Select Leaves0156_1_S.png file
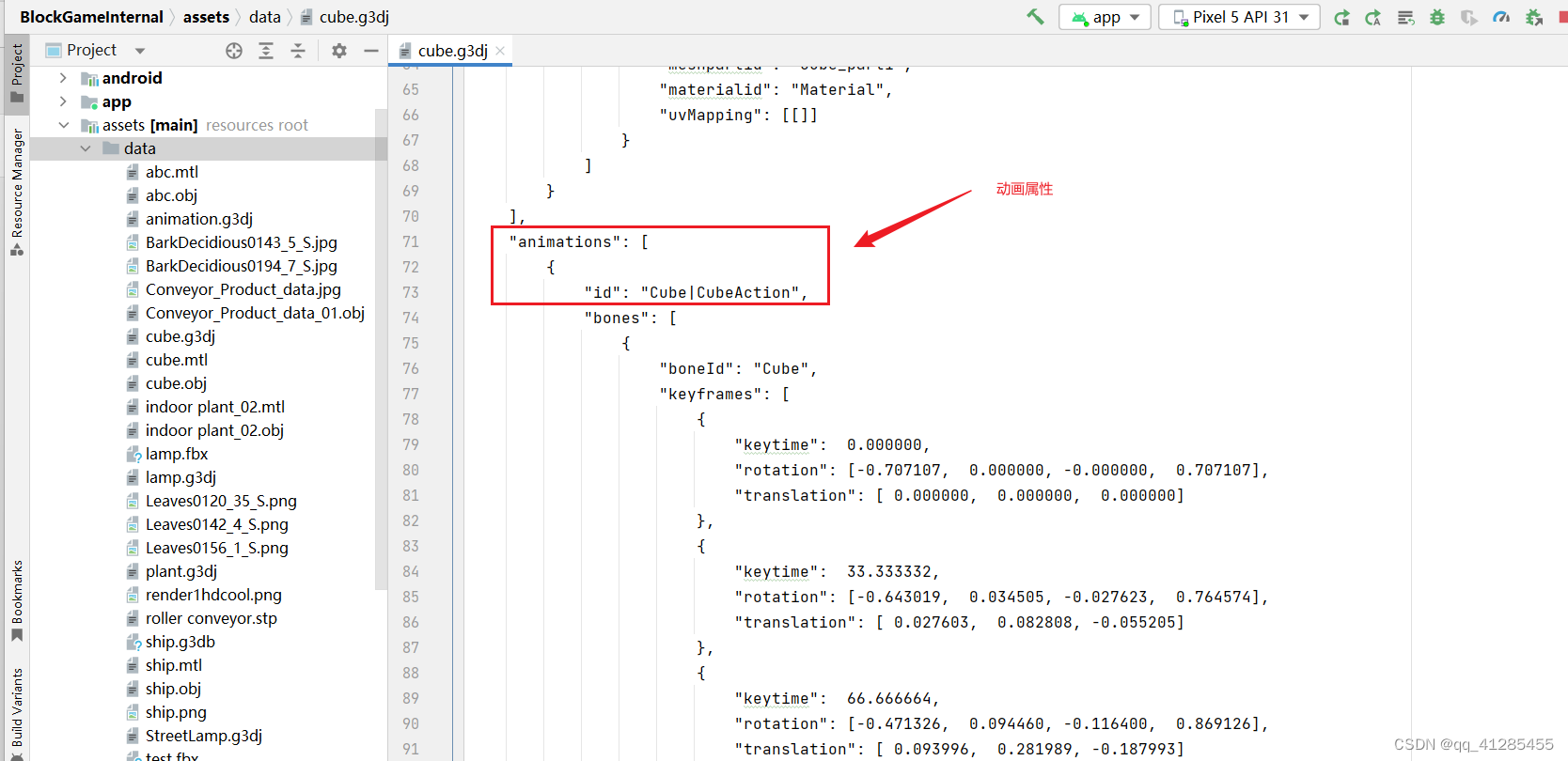Viewport: 1568px width, 761px height. click(x=217, y=548)
